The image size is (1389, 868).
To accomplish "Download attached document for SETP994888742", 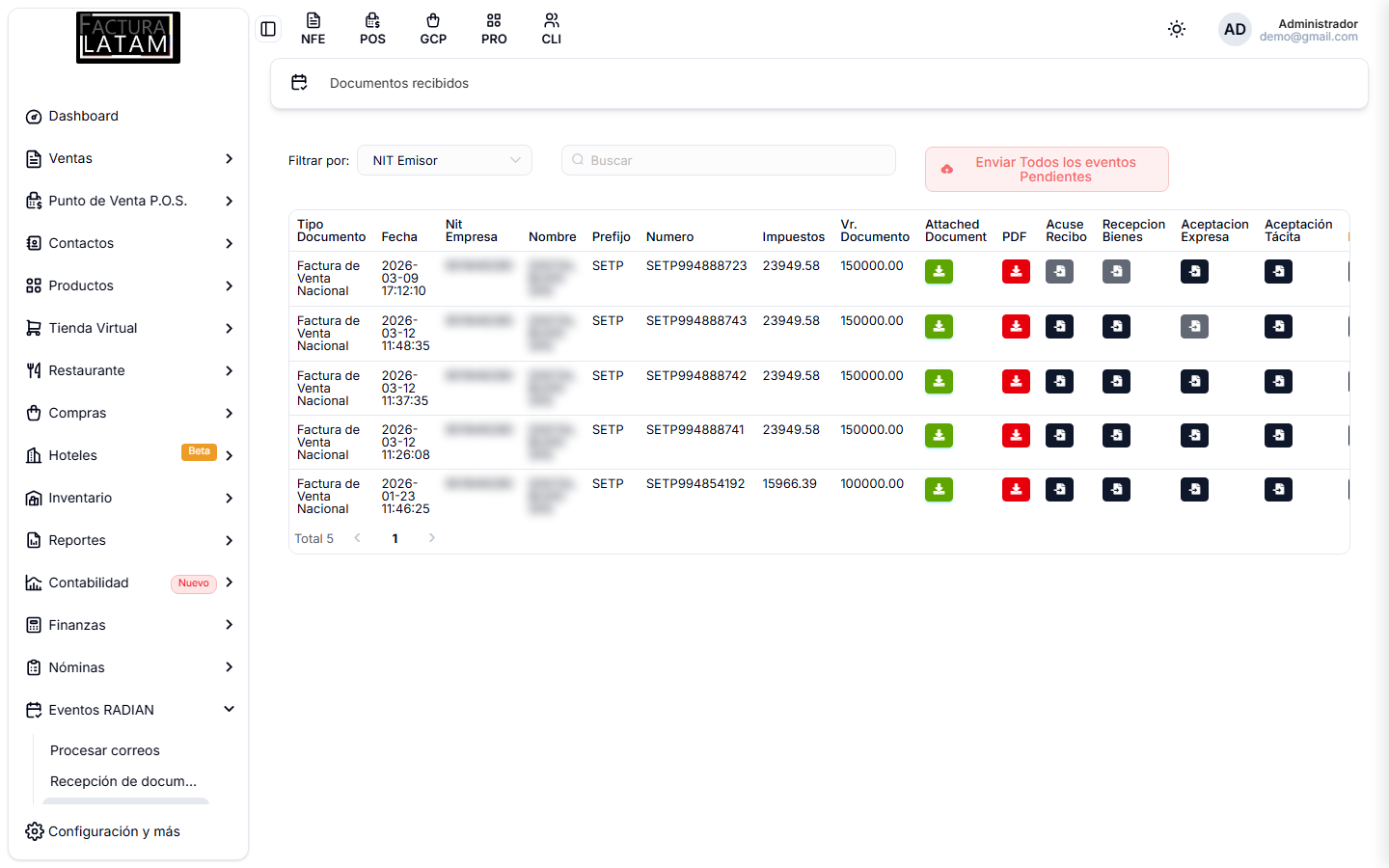I will (x=939, y=382).
